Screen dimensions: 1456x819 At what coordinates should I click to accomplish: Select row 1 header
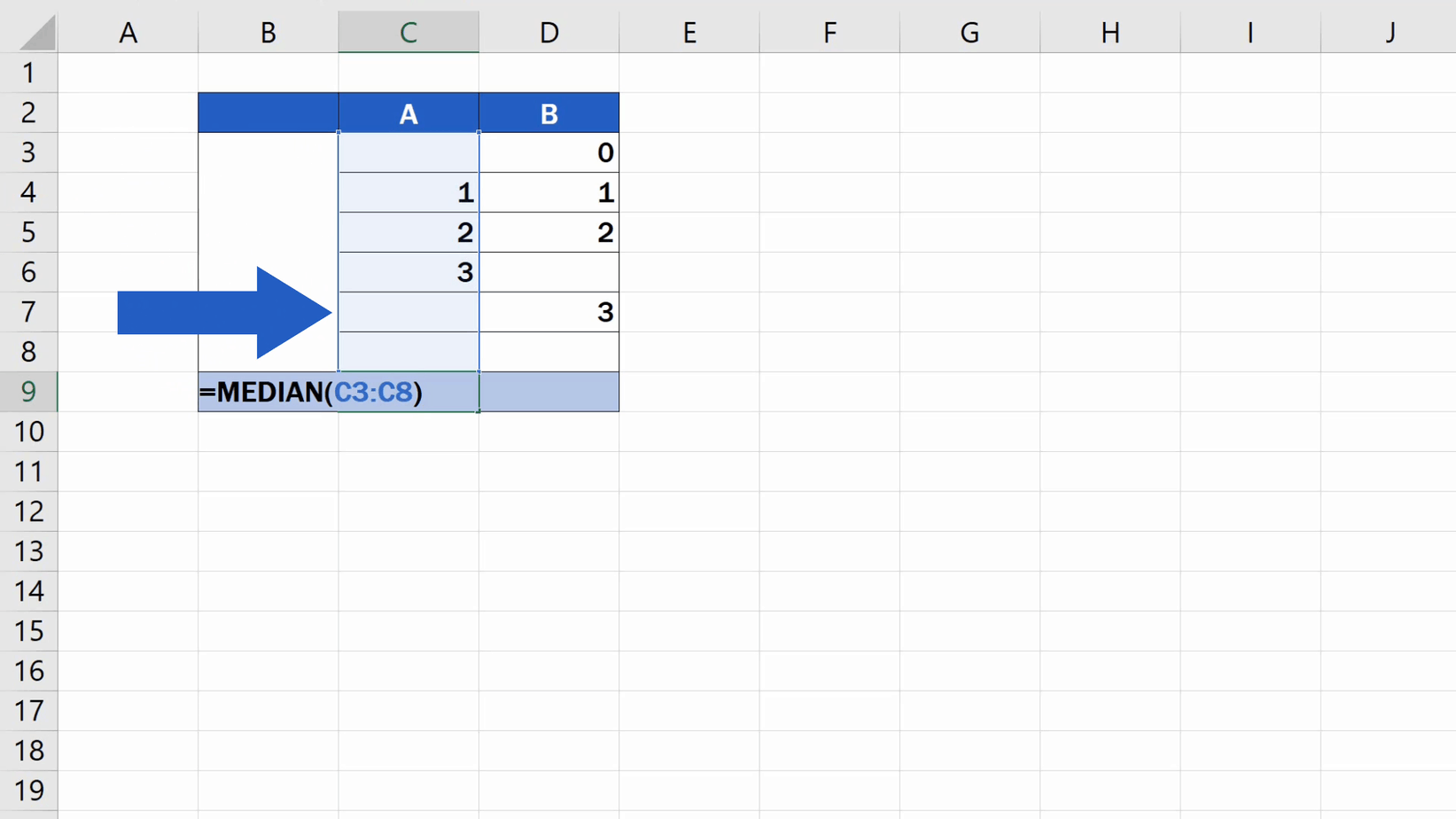(x=29, y=73)
